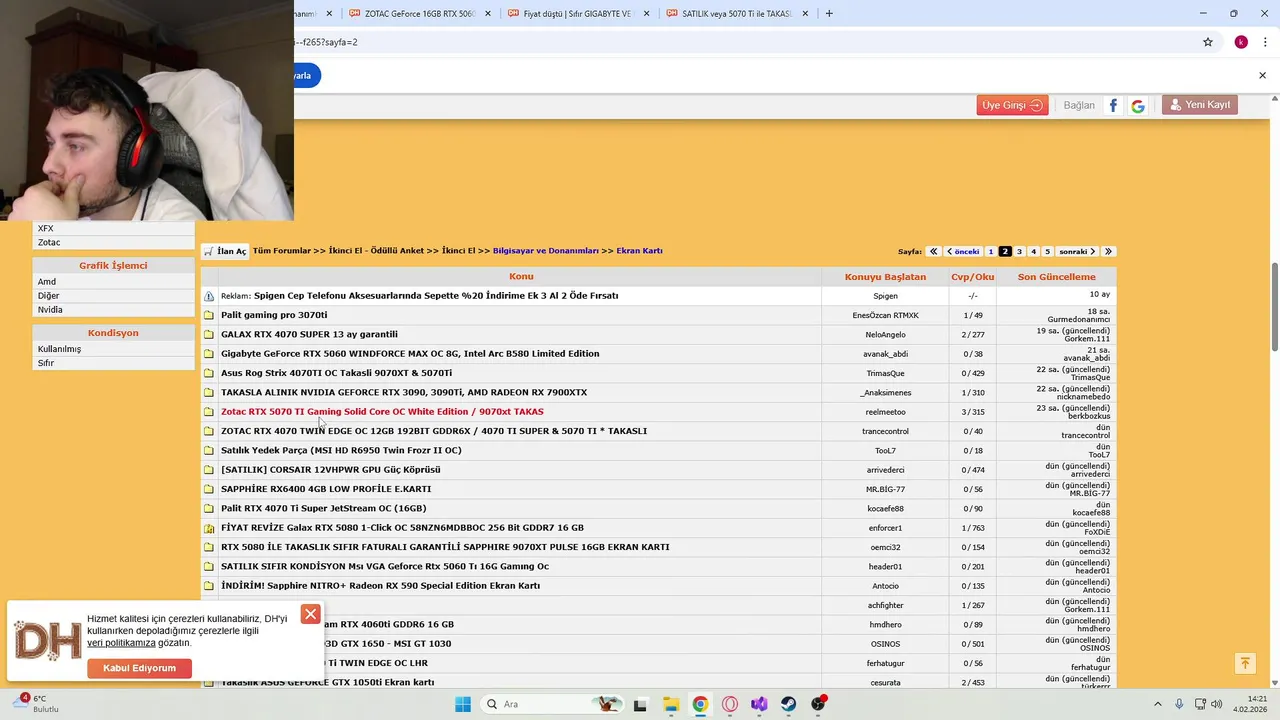Filter by Amd graphics processor
The height and width of the screenshot is (720, 1280).
pyautogui.click(x=47, y=282)
